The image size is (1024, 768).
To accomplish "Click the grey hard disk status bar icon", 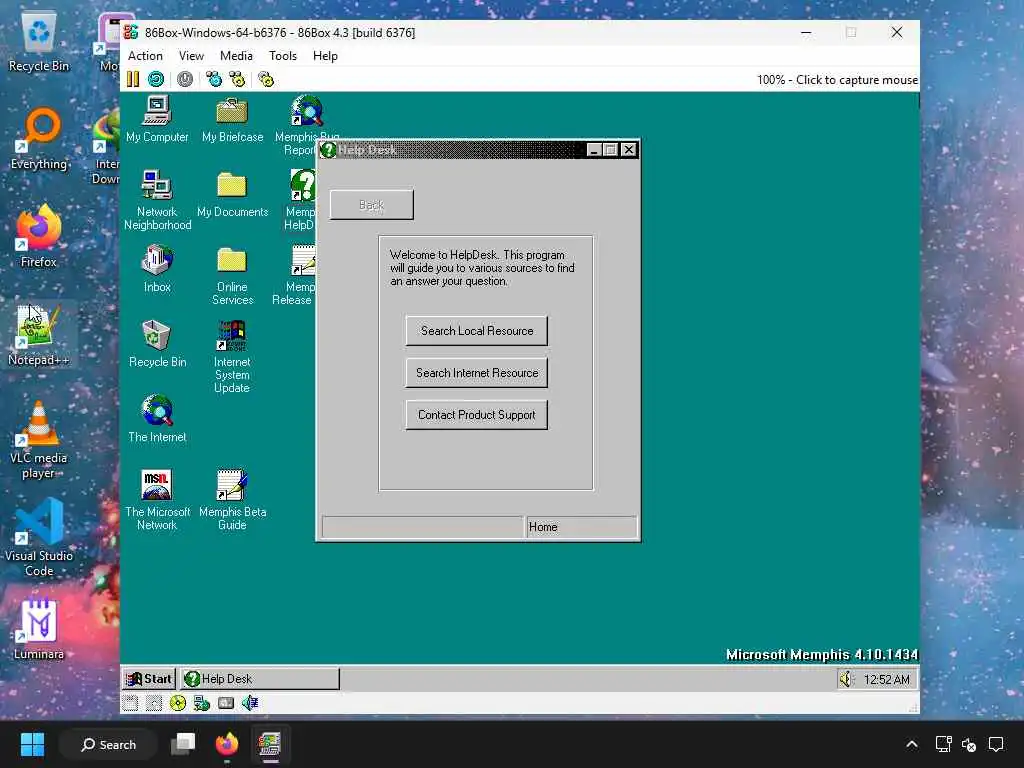I will (226, 703).
